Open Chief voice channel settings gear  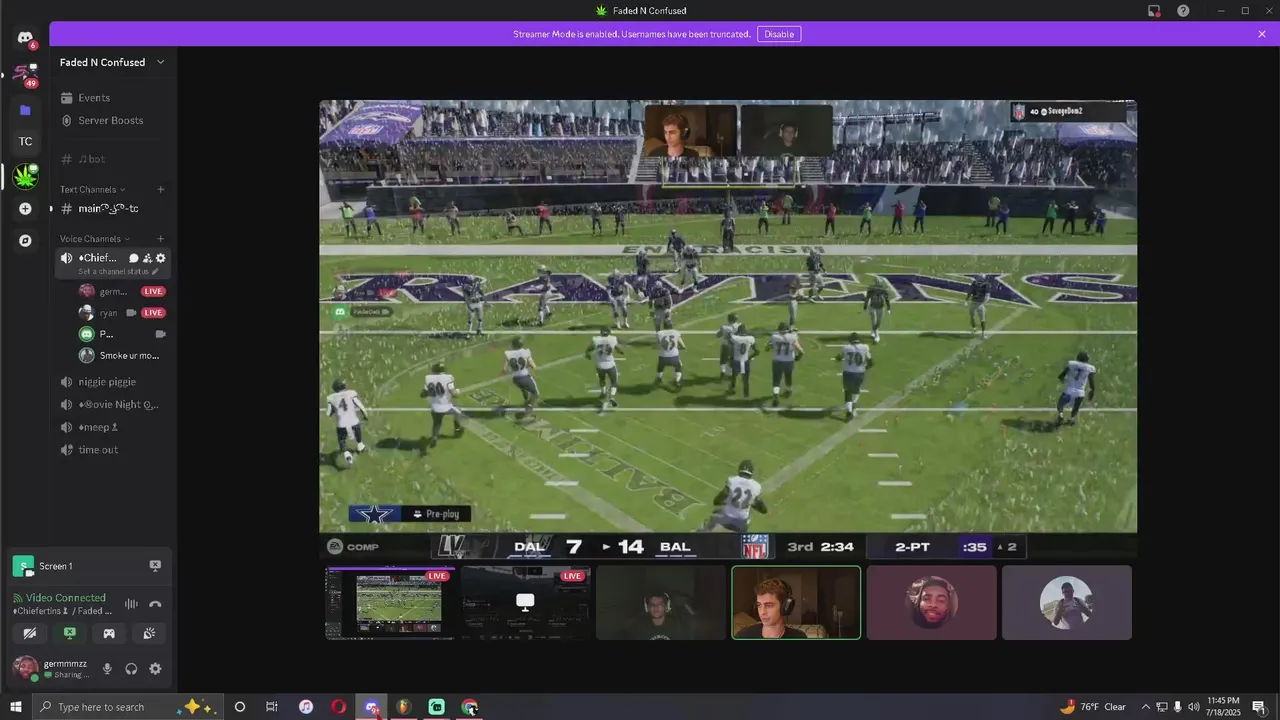160,258
